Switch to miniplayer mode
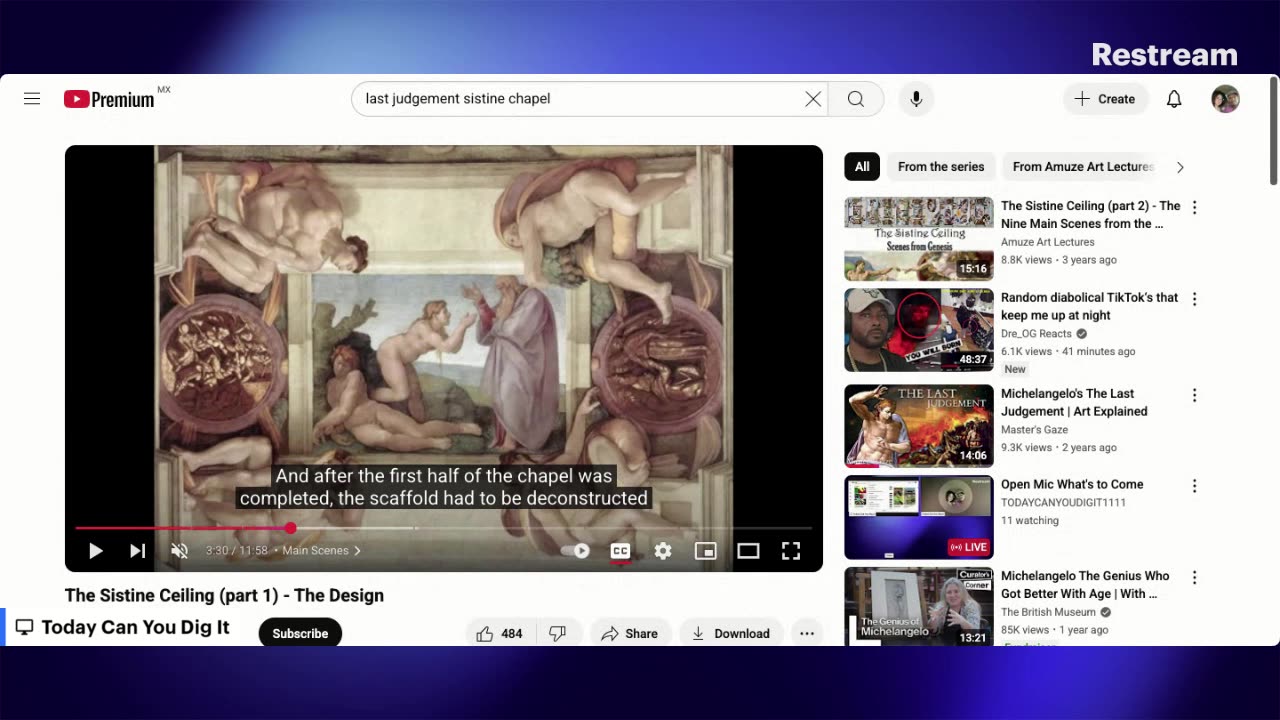 [706, 551]
